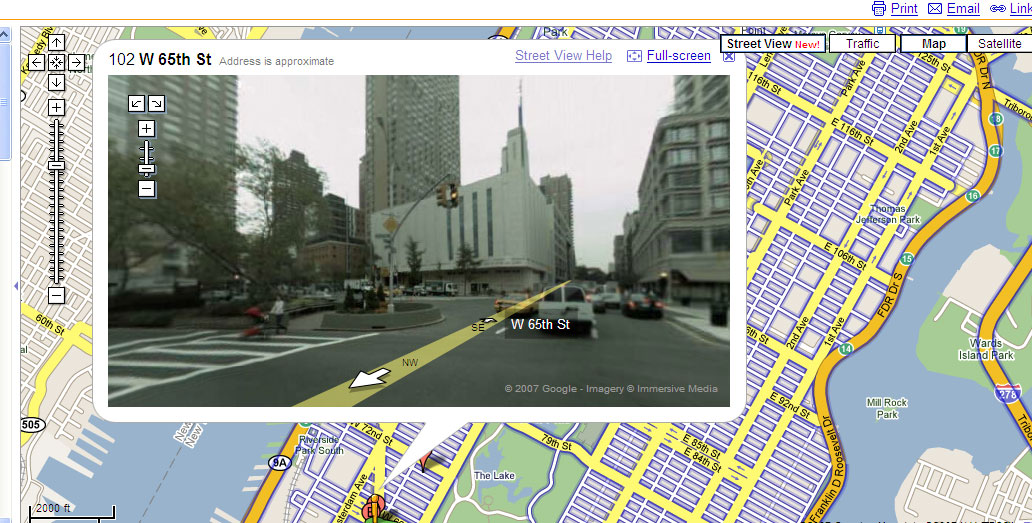Viewport: 1032px width, 523px height.
Task: Click the return-to-last-result center button
Action: tap(57, 62)
